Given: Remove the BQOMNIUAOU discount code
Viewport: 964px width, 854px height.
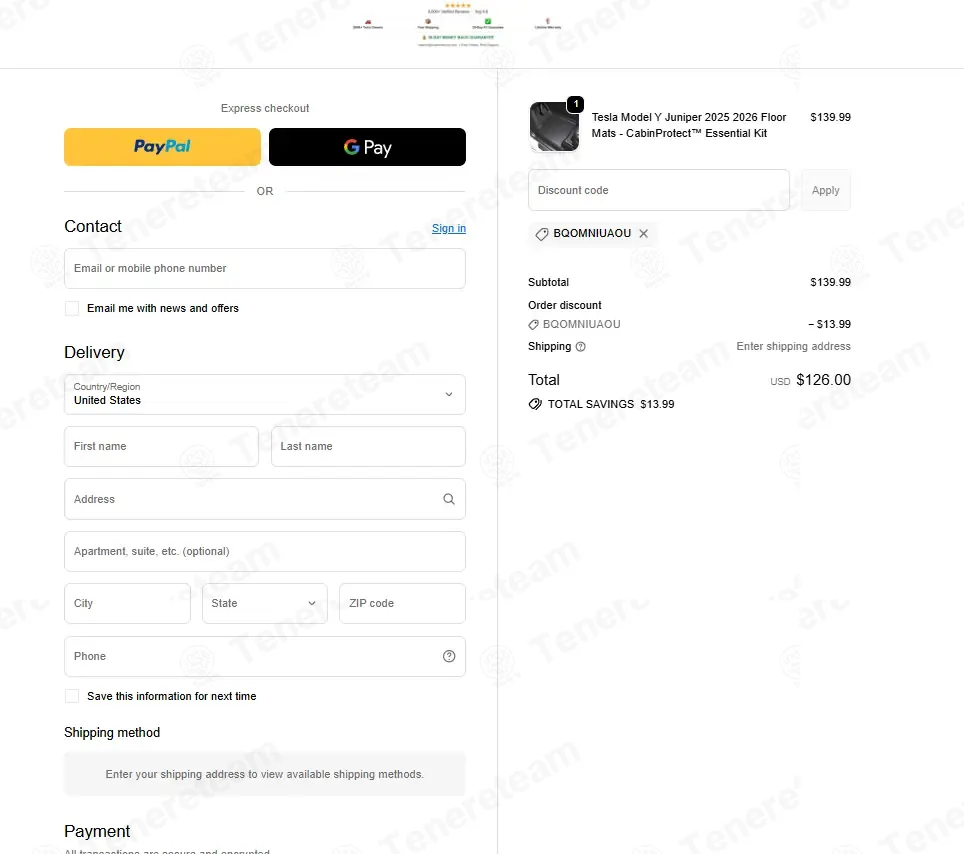Looking at the screenshot, I should [x=643, y=234].
